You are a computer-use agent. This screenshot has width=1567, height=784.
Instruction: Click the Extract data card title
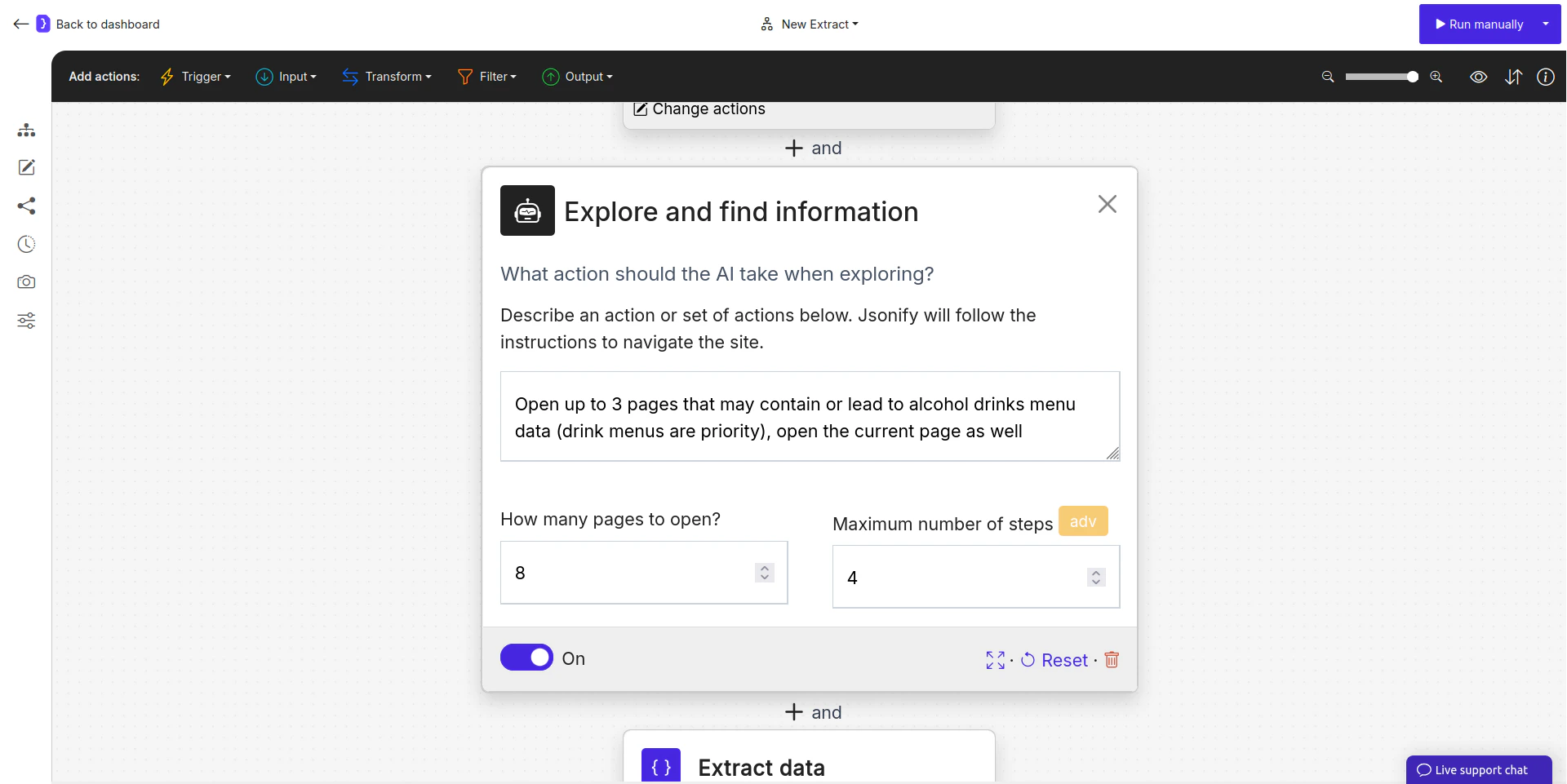tap(761, 768)
